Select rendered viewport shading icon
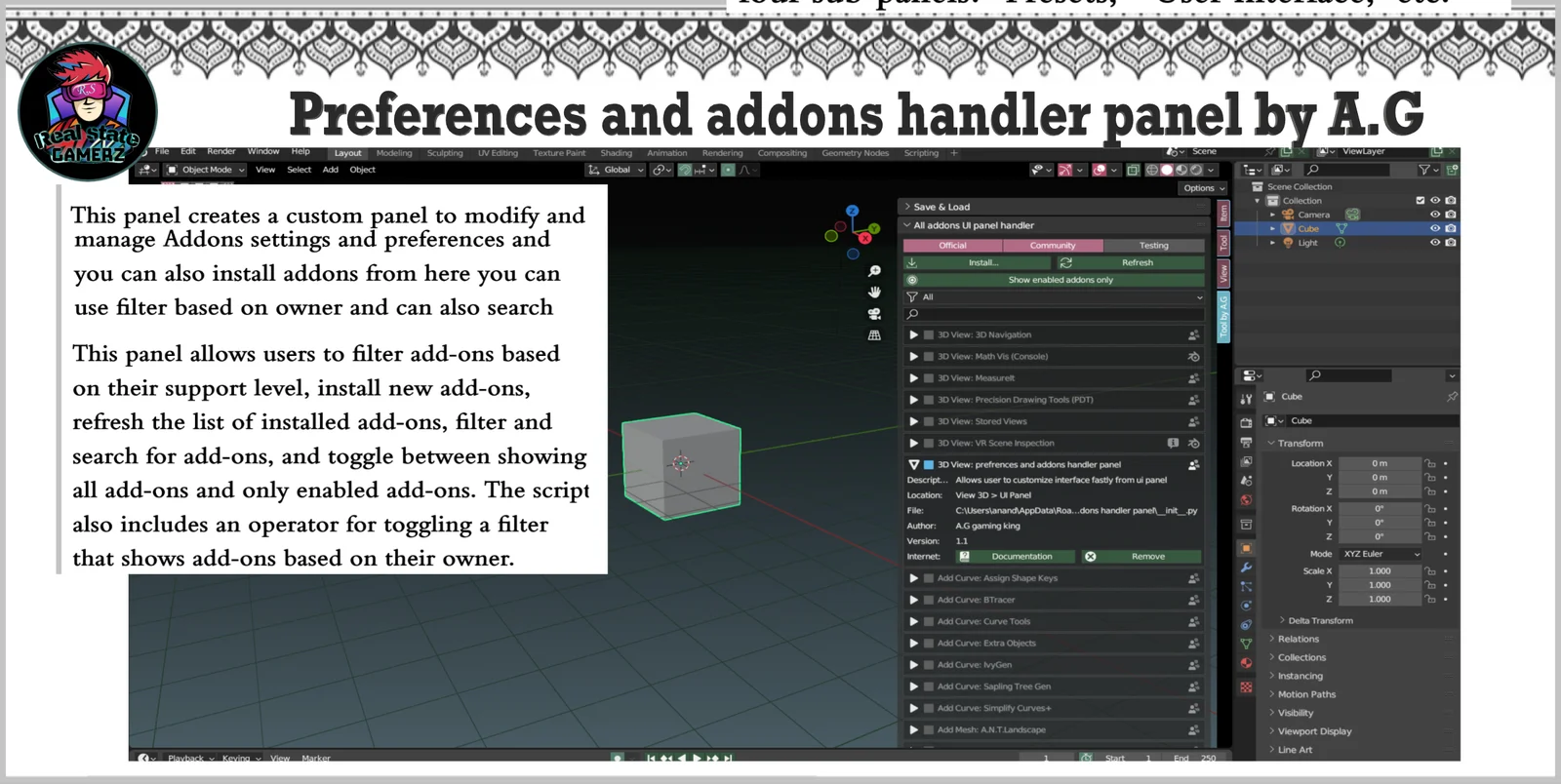This screenshot has width=1561, height=784. (1196, 170)
